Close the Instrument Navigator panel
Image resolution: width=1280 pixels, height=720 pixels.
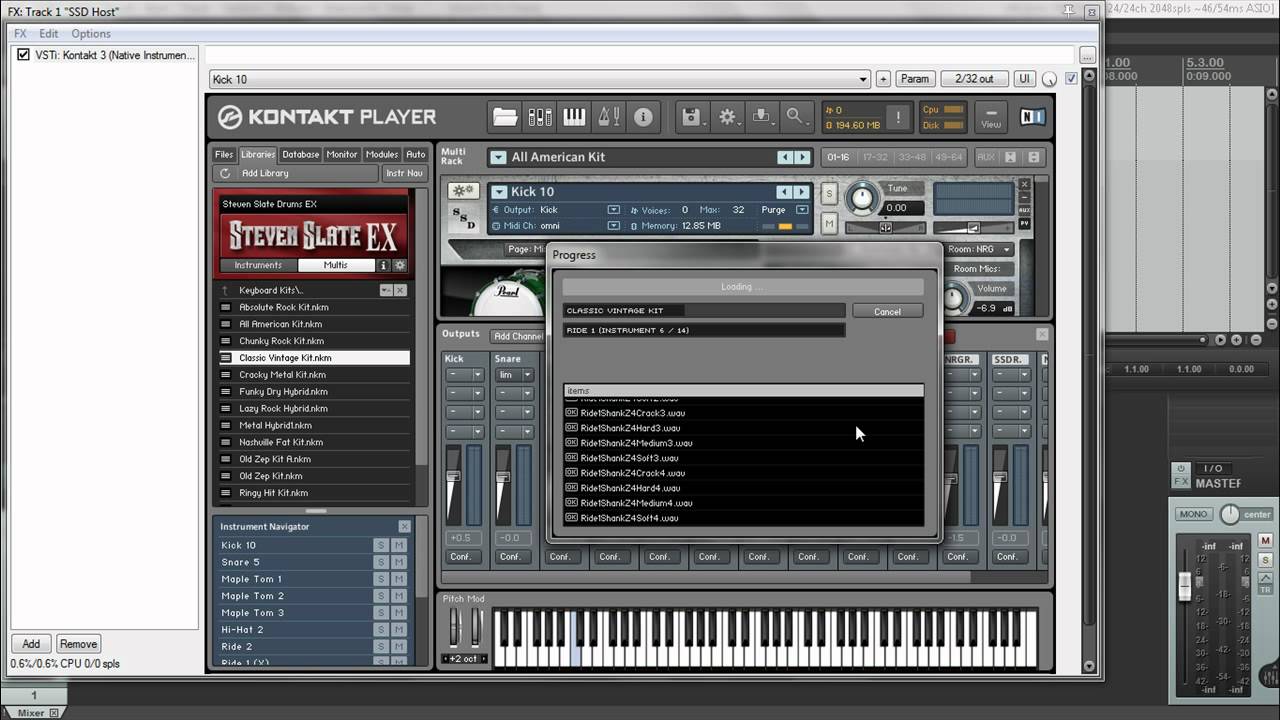[x=405, y=526]
